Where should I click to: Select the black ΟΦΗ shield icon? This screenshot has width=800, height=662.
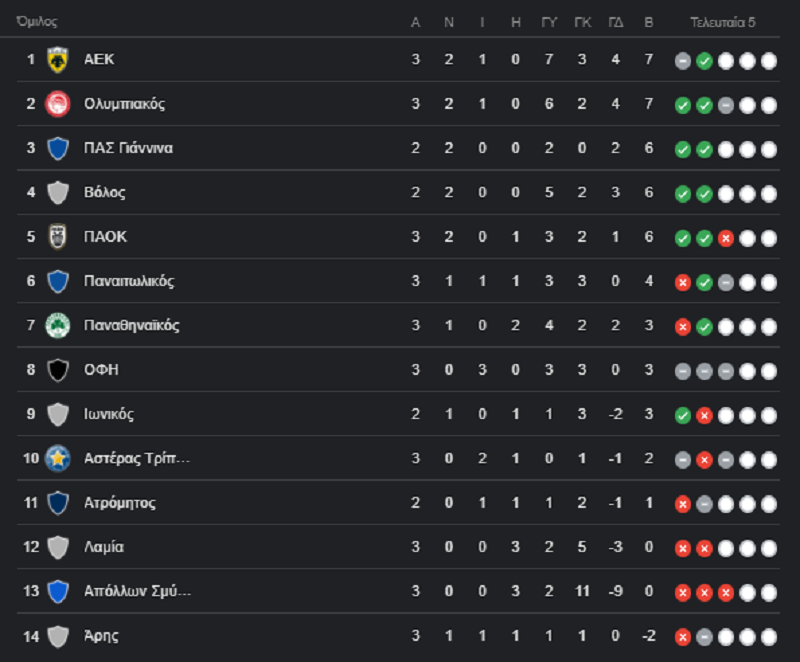coord(58,370)
